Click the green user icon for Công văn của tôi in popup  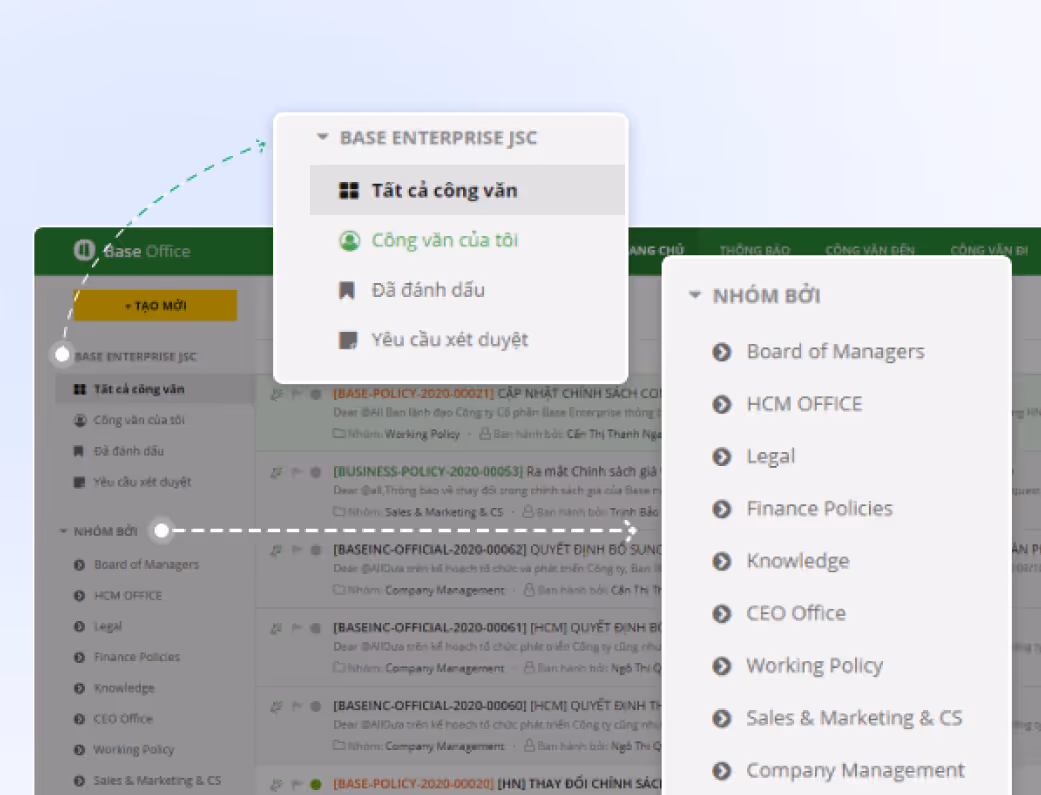349,240
